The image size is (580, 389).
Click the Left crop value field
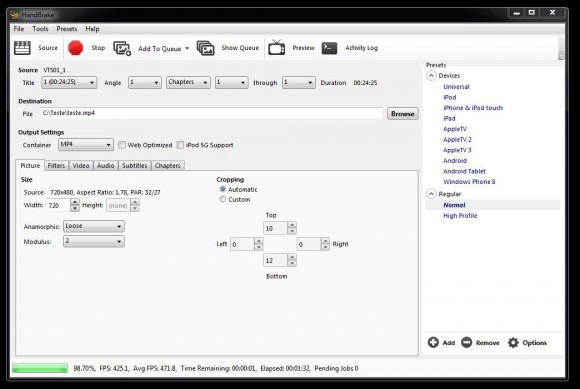coord(242,244)
